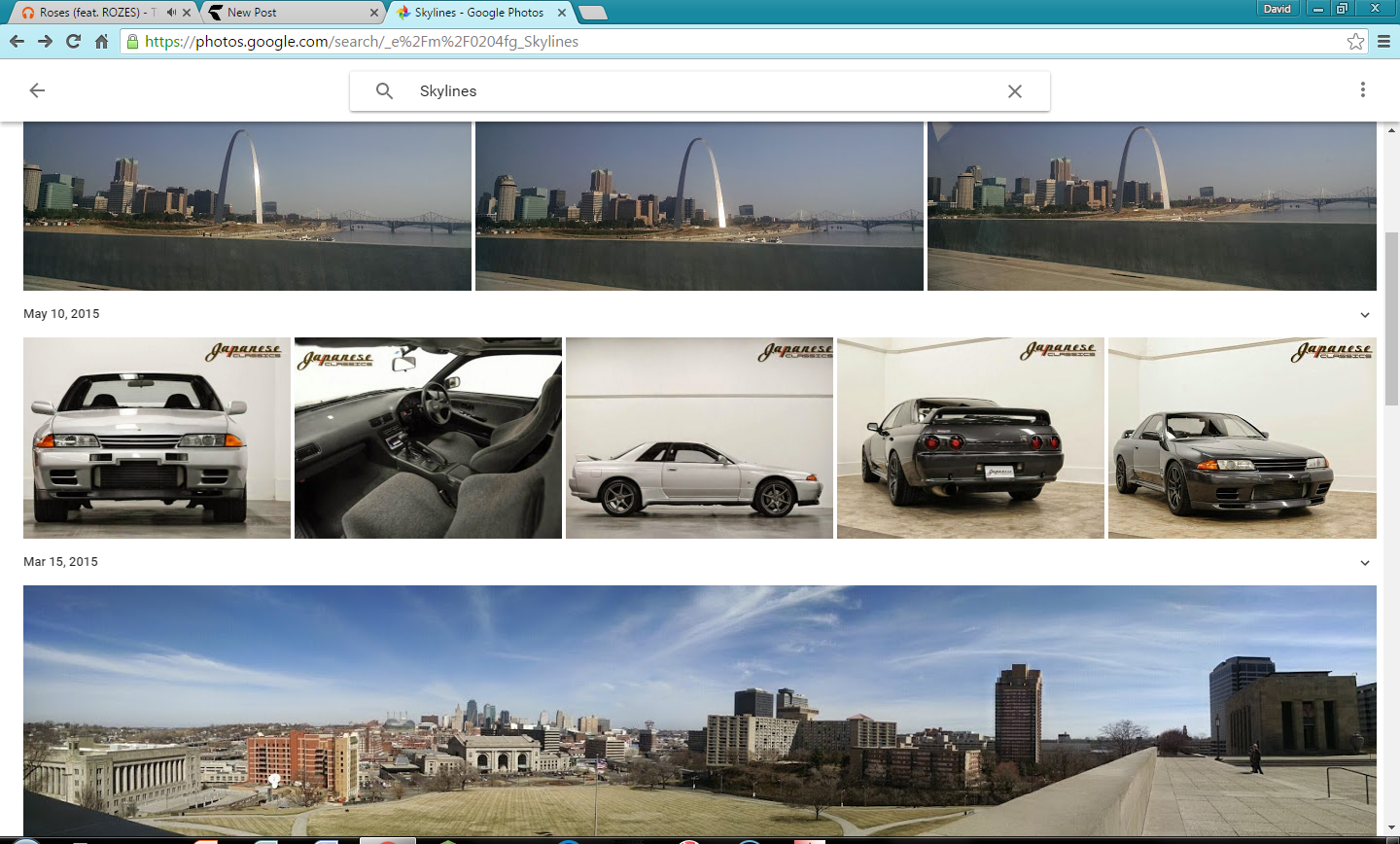The width and height of the screenshot is (1400, 844).
Task: Click the green padlock security icon
Action: click(x=132, y=41)
